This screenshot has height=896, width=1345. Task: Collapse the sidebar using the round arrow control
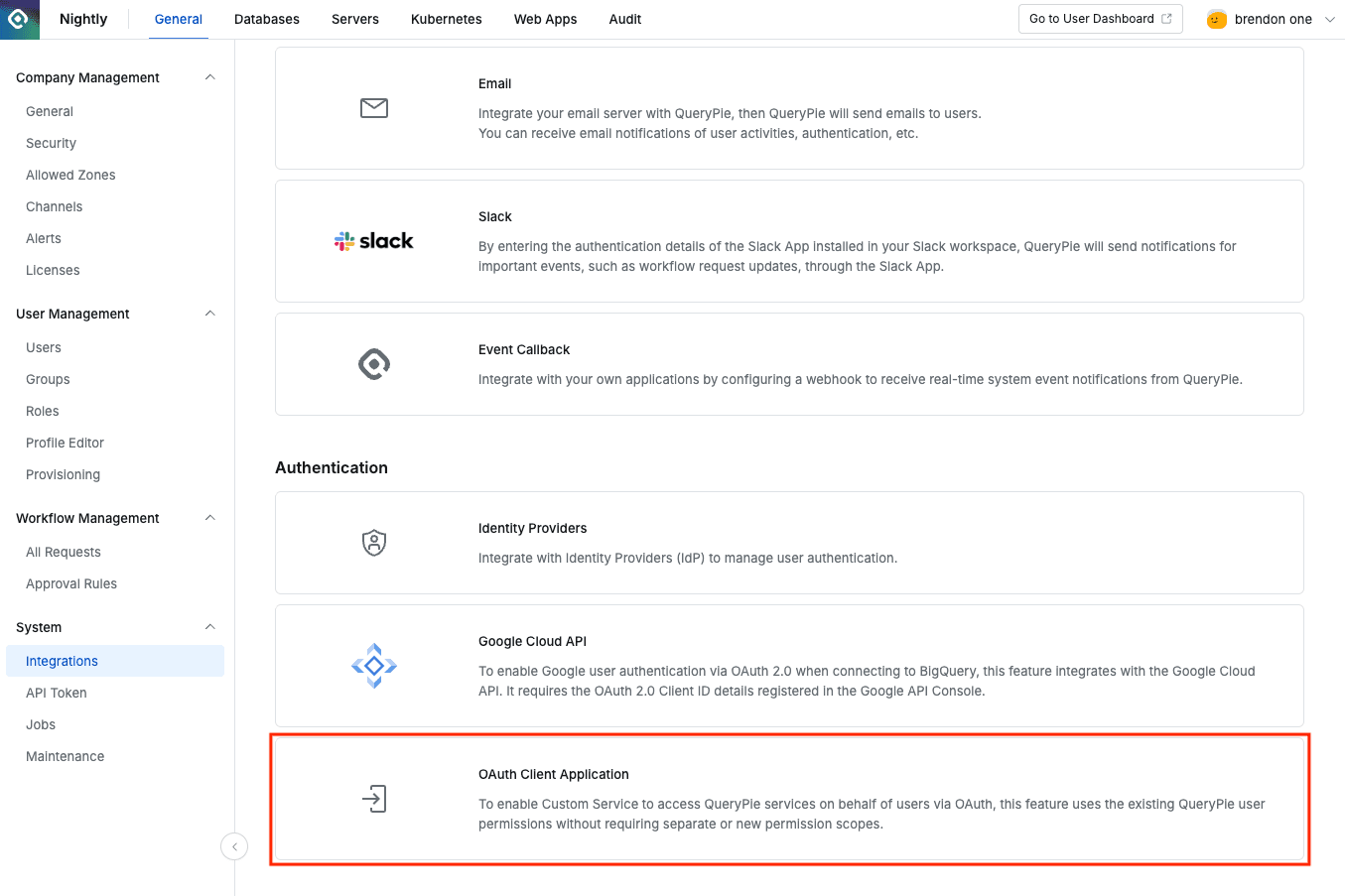234,846
